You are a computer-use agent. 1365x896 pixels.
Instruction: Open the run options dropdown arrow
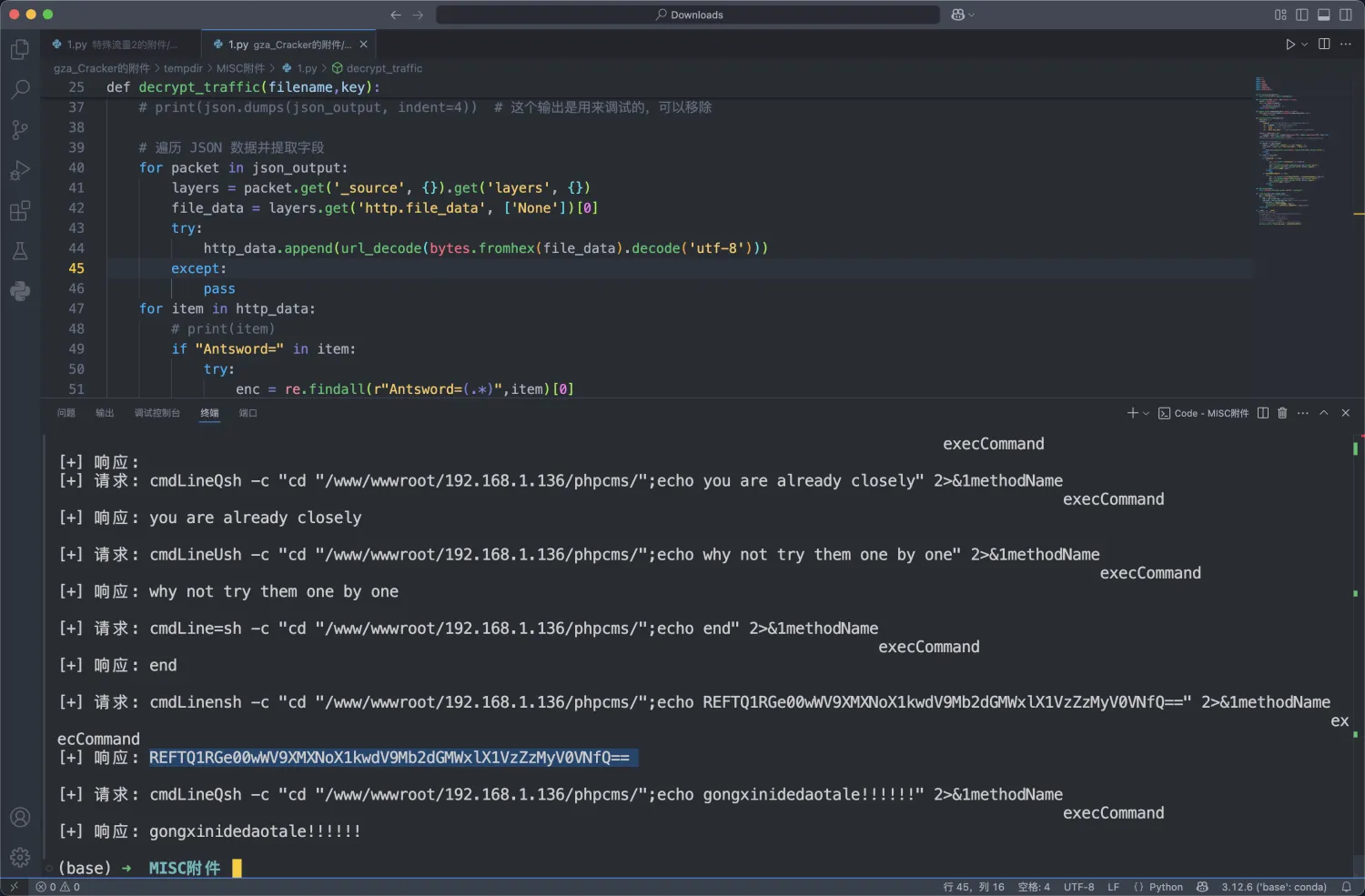1305,44
